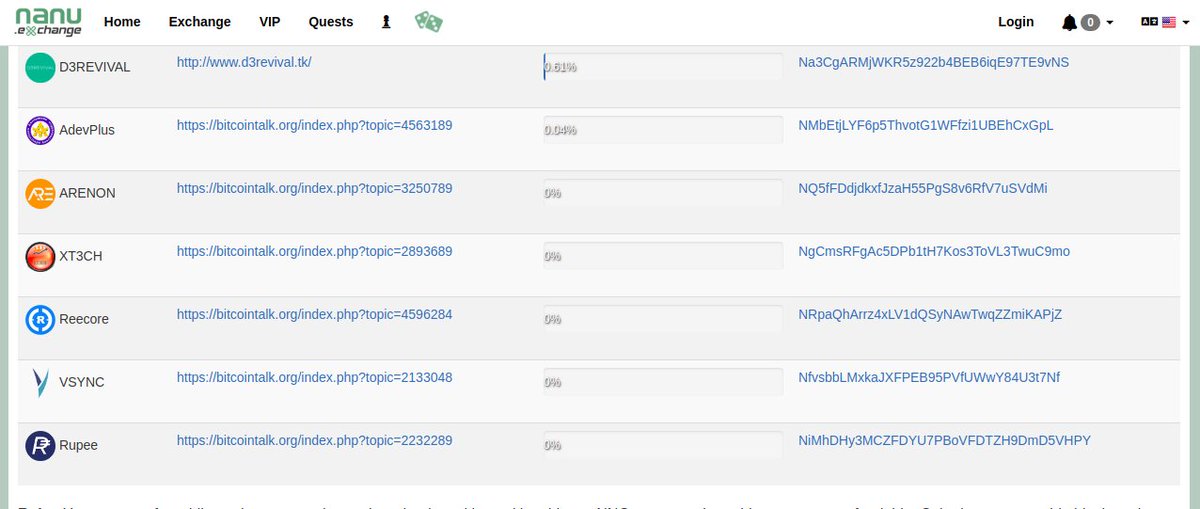1200x509 pixels.
Task: Click ARENON address NQ5fFDdjdkxfJzaH55PgS8v6RfV7uSVdMi
Action: point(922,188)
